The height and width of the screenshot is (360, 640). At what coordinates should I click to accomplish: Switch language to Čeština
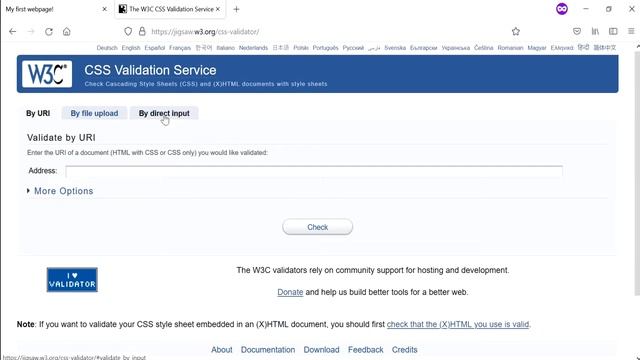click(484, 48)
